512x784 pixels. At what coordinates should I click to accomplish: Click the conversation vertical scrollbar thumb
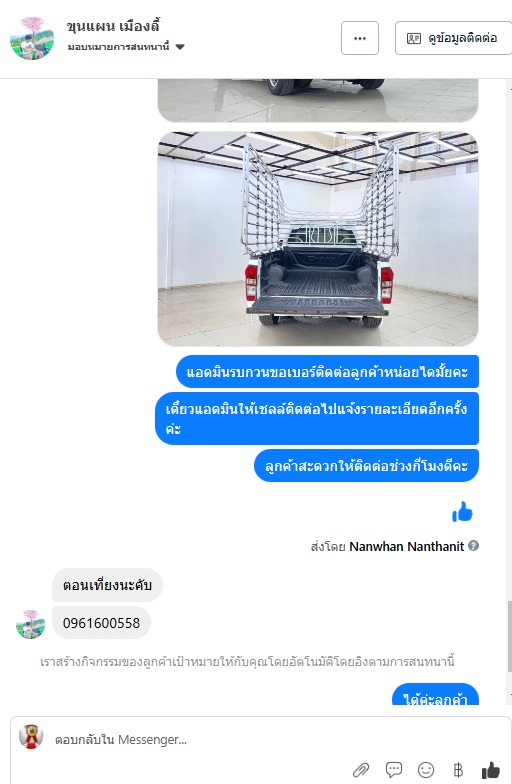510,636
